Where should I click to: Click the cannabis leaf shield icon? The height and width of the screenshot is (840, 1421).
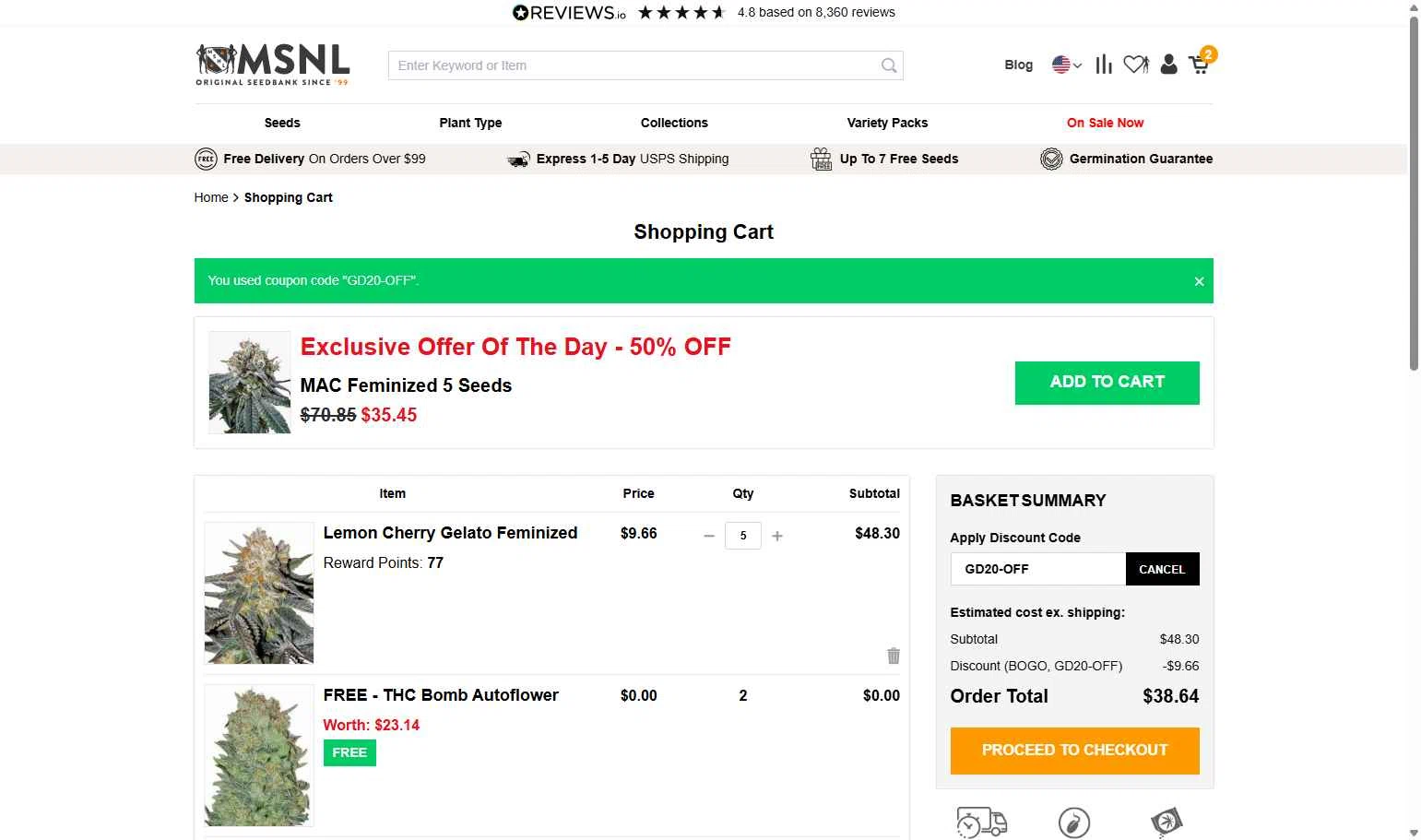(x=1166, y=822)
